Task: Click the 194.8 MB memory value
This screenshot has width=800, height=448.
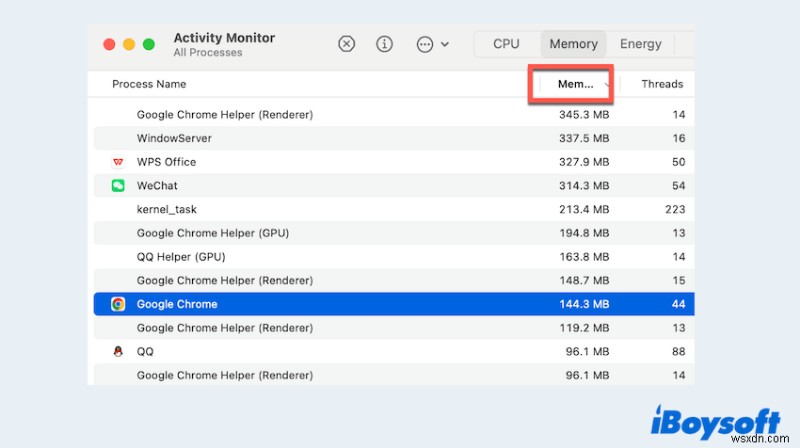Action: click(584, 233)
